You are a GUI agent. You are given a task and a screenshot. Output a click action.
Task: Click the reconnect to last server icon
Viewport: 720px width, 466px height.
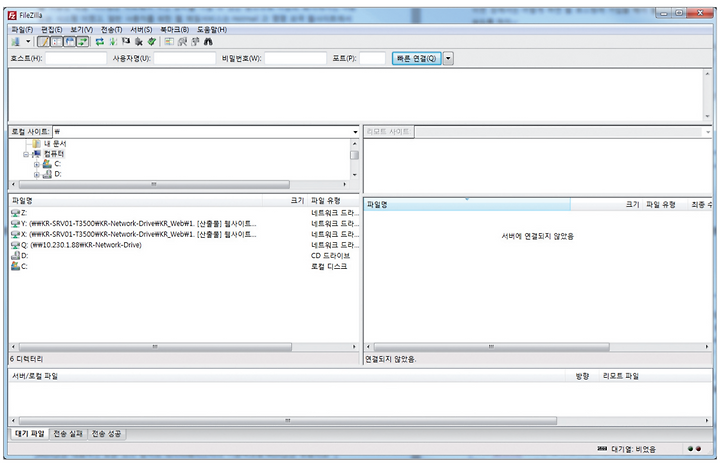point(152,42)
